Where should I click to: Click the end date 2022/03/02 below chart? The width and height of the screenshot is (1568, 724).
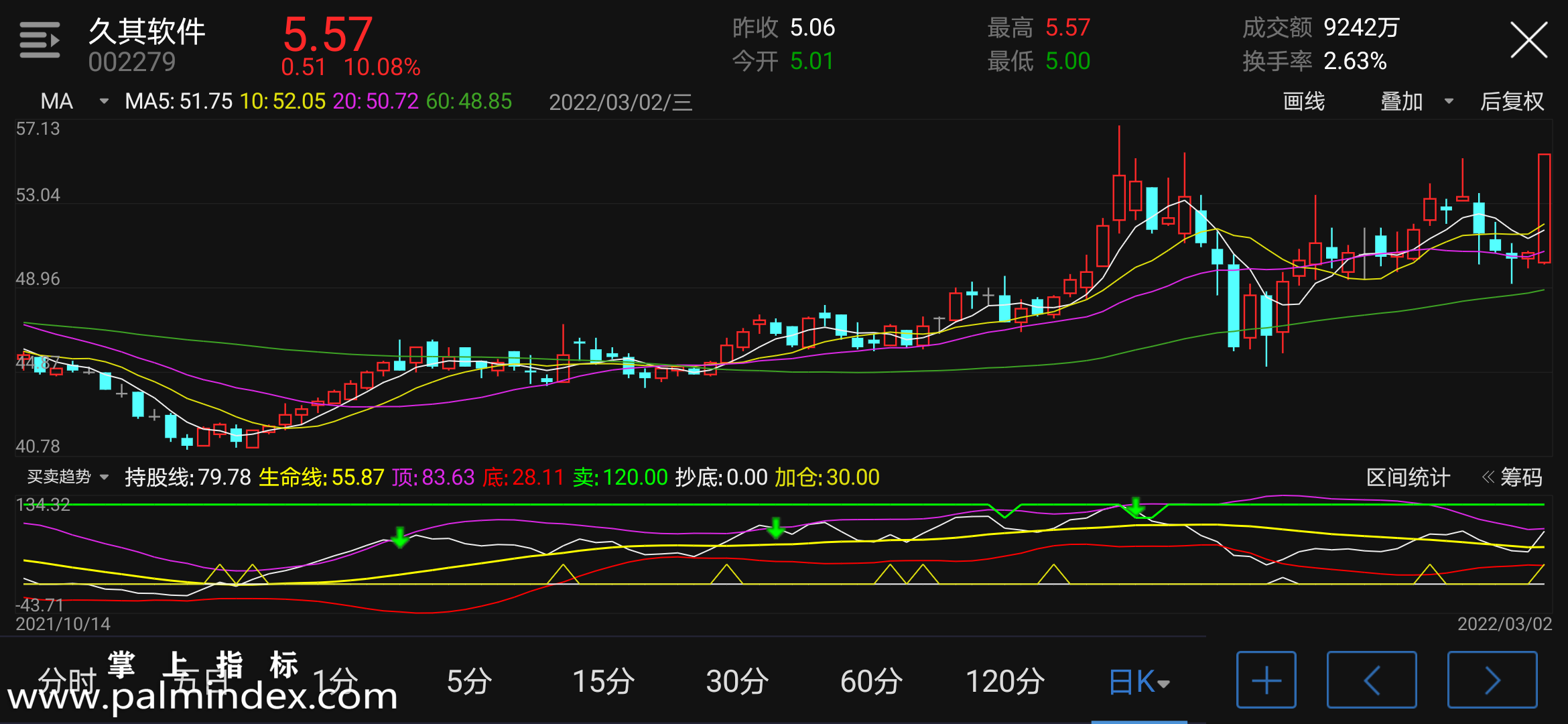(x=1505, y=624)
